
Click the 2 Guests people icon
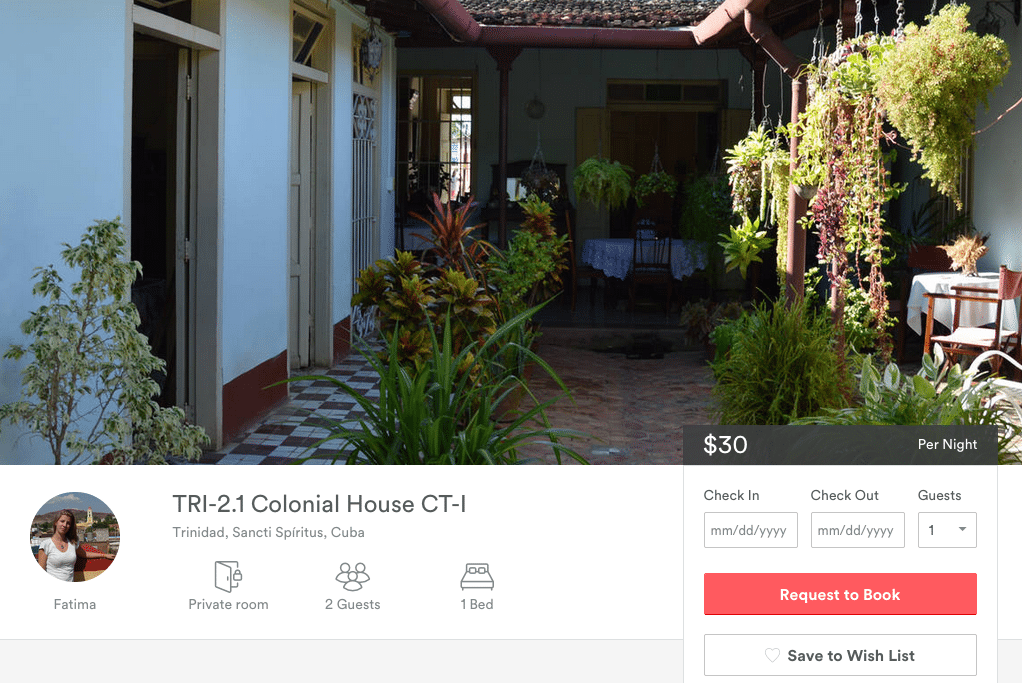pyautogui.click(x=353, y=576)
